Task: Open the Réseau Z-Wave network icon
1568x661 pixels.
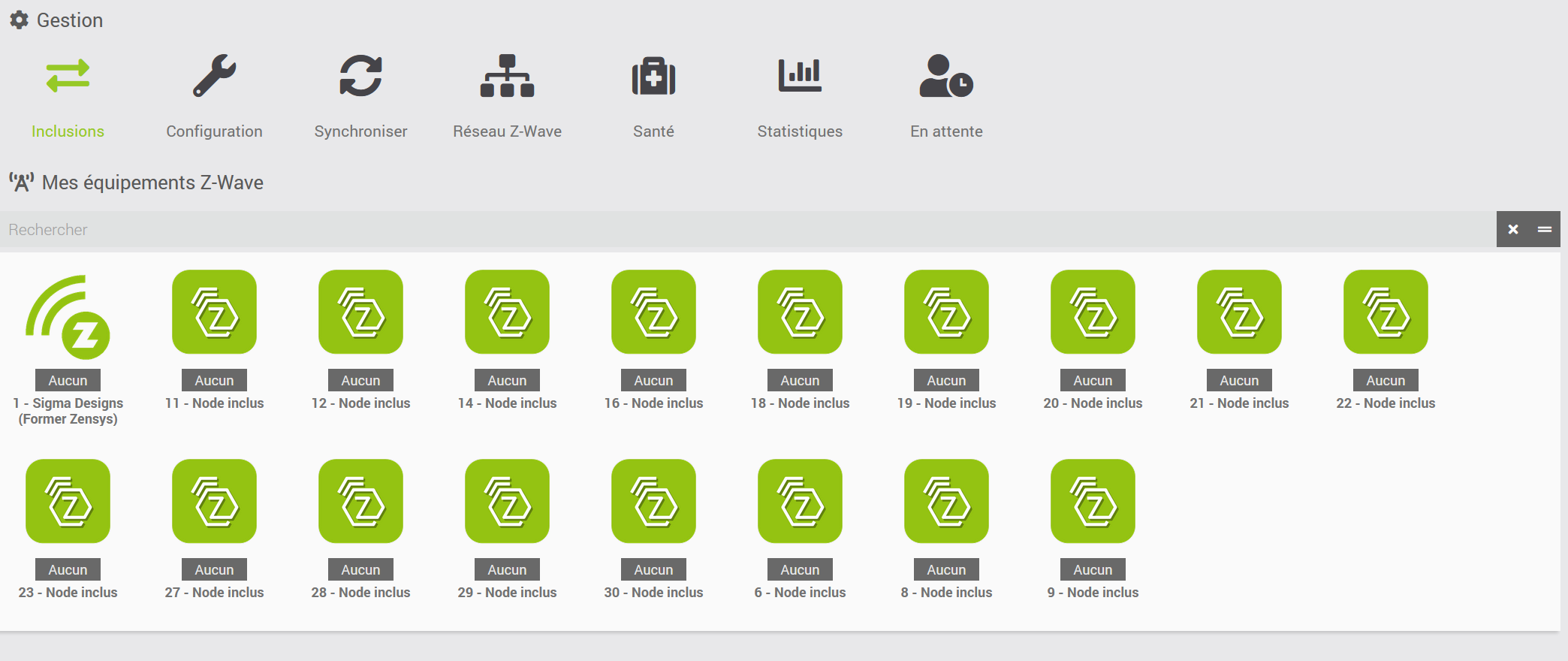Action: click(x=507, y=76)
